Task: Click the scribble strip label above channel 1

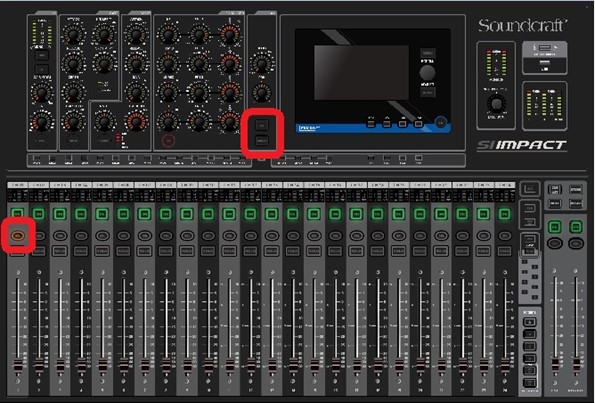Action: tap(17, 185)
